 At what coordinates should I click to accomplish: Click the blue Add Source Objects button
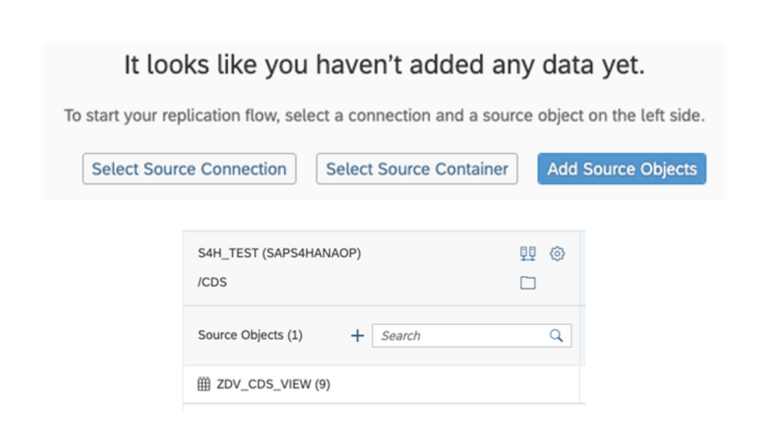coord(622,168)
